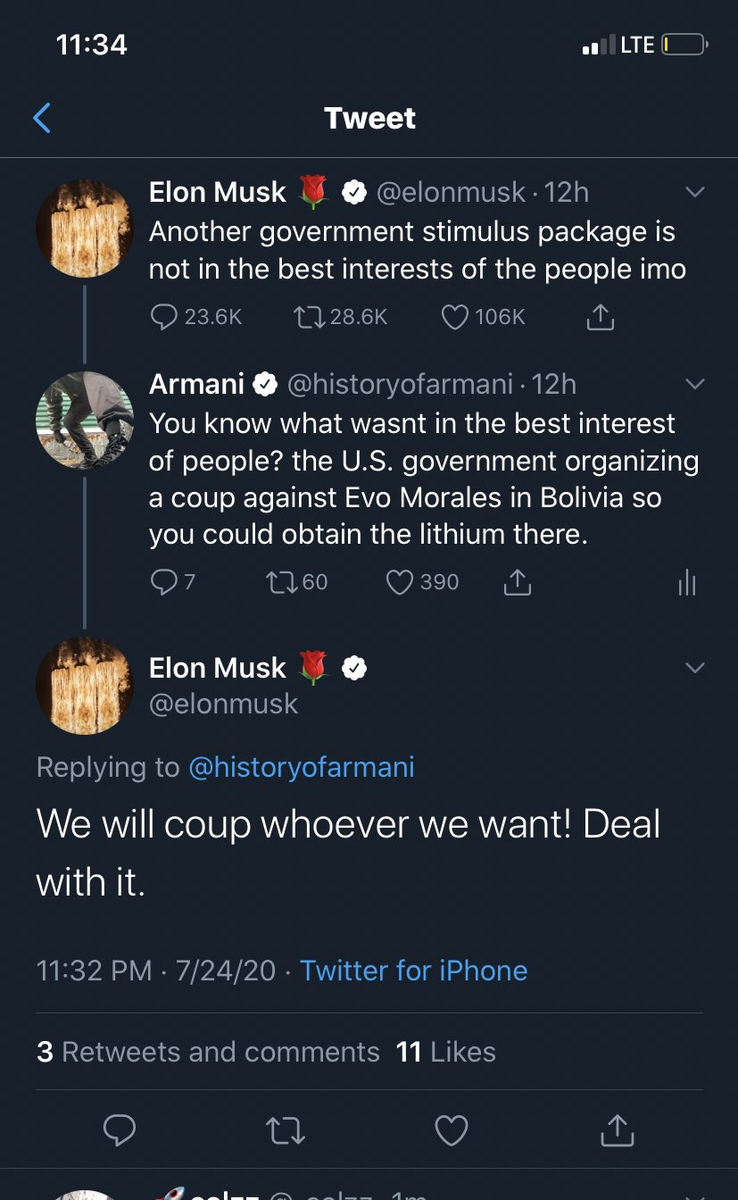The width and height of the screenshot is (738, 1200).
Task: Reply to Armani's tweet about Bolivia
Action: coord(172,582)
